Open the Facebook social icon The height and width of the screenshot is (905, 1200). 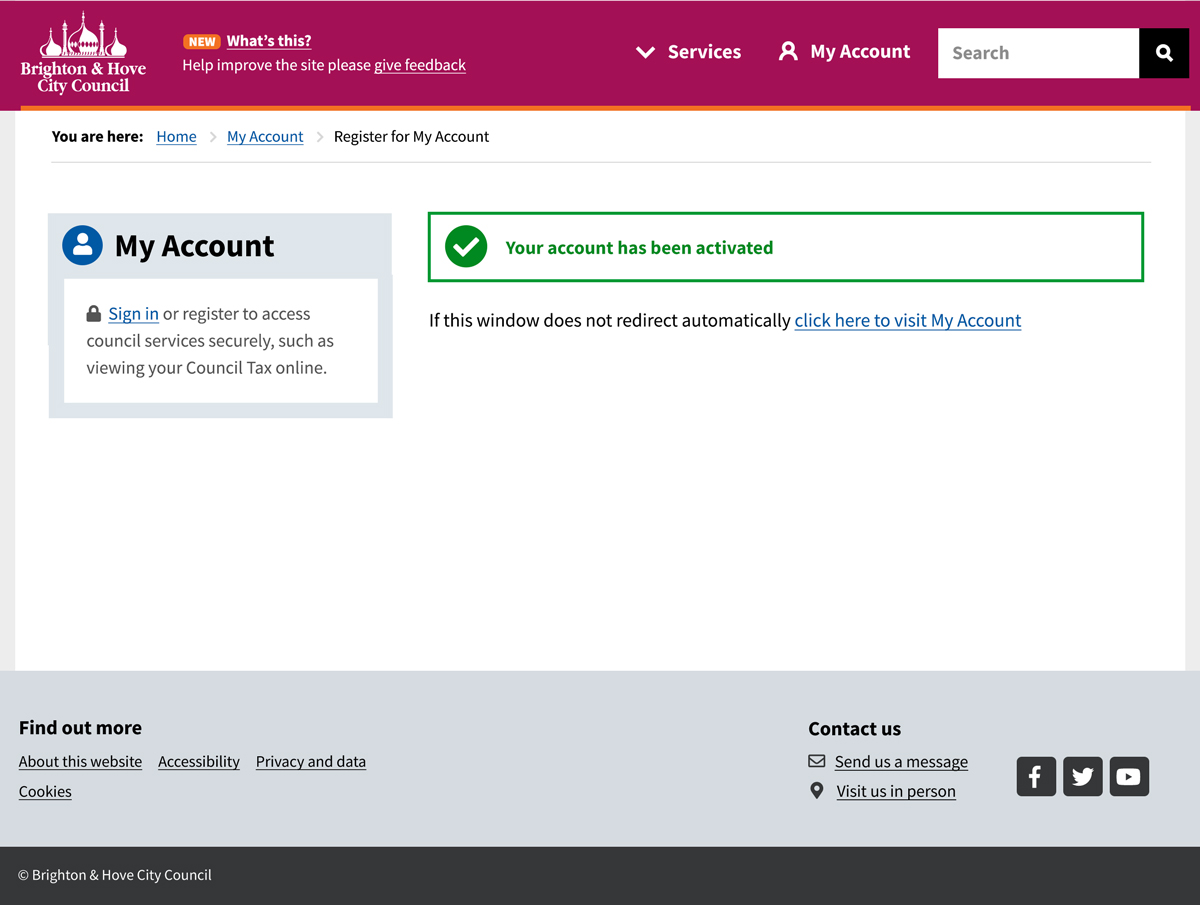coord(1036,776)
